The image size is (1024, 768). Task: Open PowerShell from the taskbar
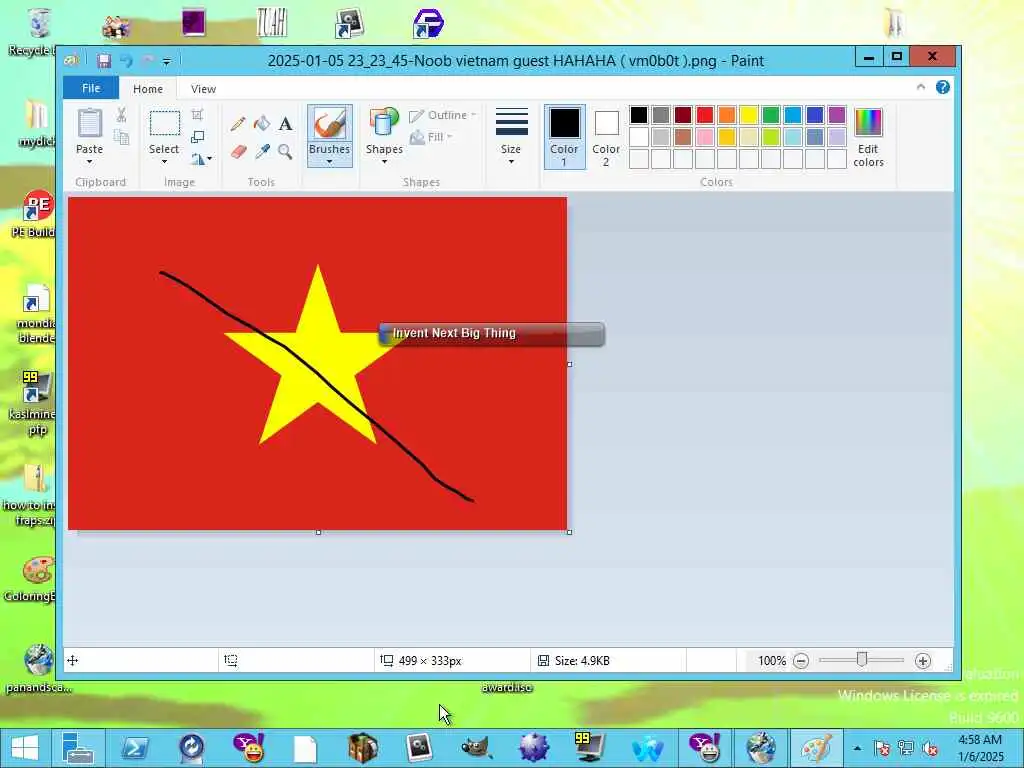pyautogui.click(x=135, y=748)
